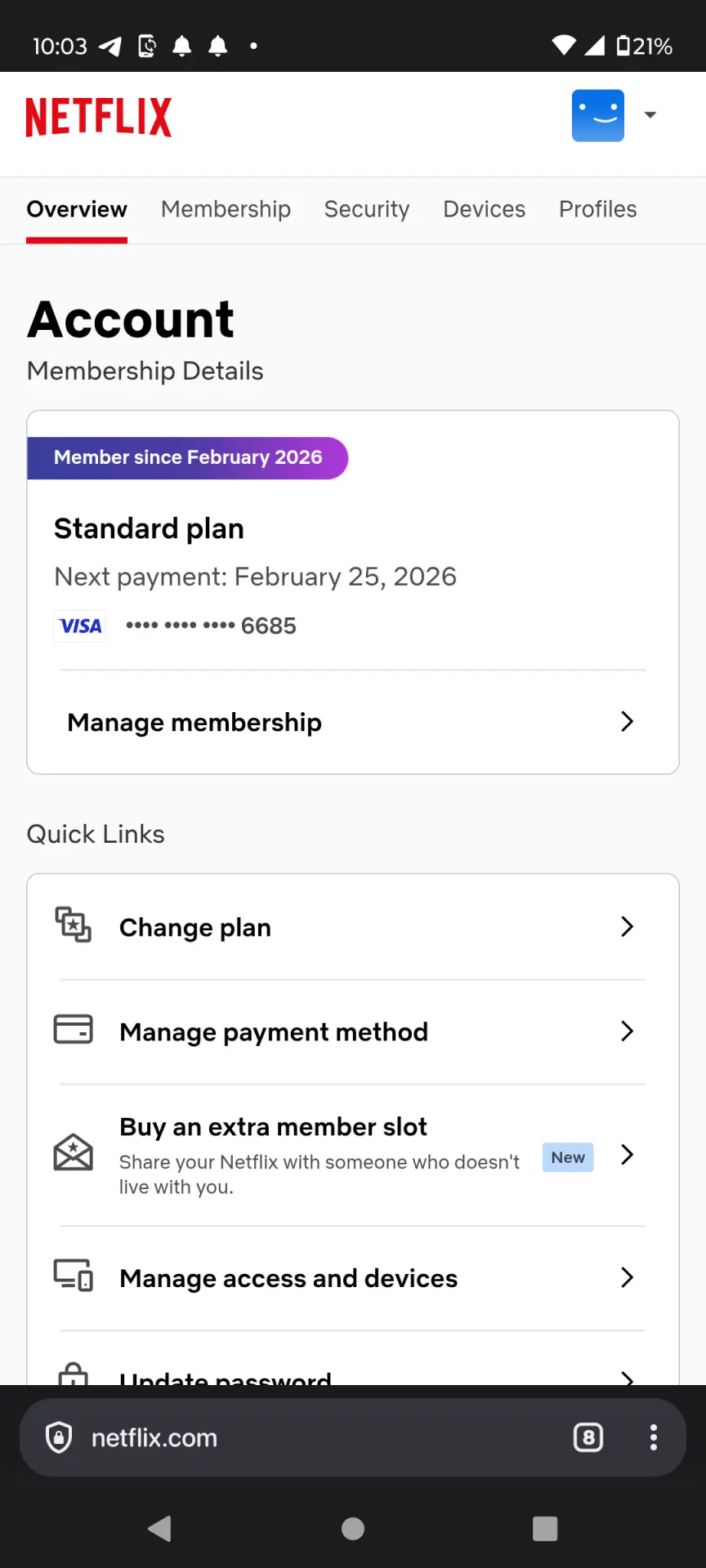Open Manage payment method chevron
Screen dimensions: 706x1568
click(627, 1031)
